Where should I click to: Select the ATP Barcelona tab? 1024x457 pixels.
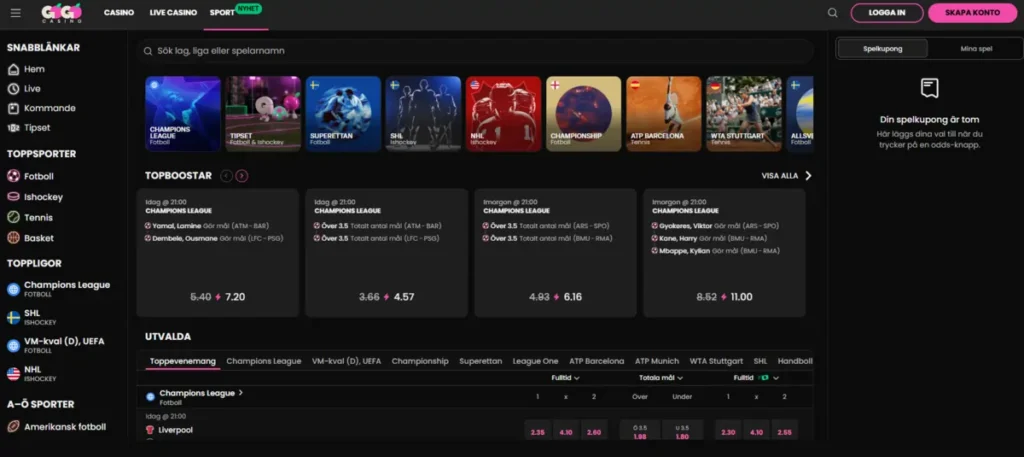596,361
